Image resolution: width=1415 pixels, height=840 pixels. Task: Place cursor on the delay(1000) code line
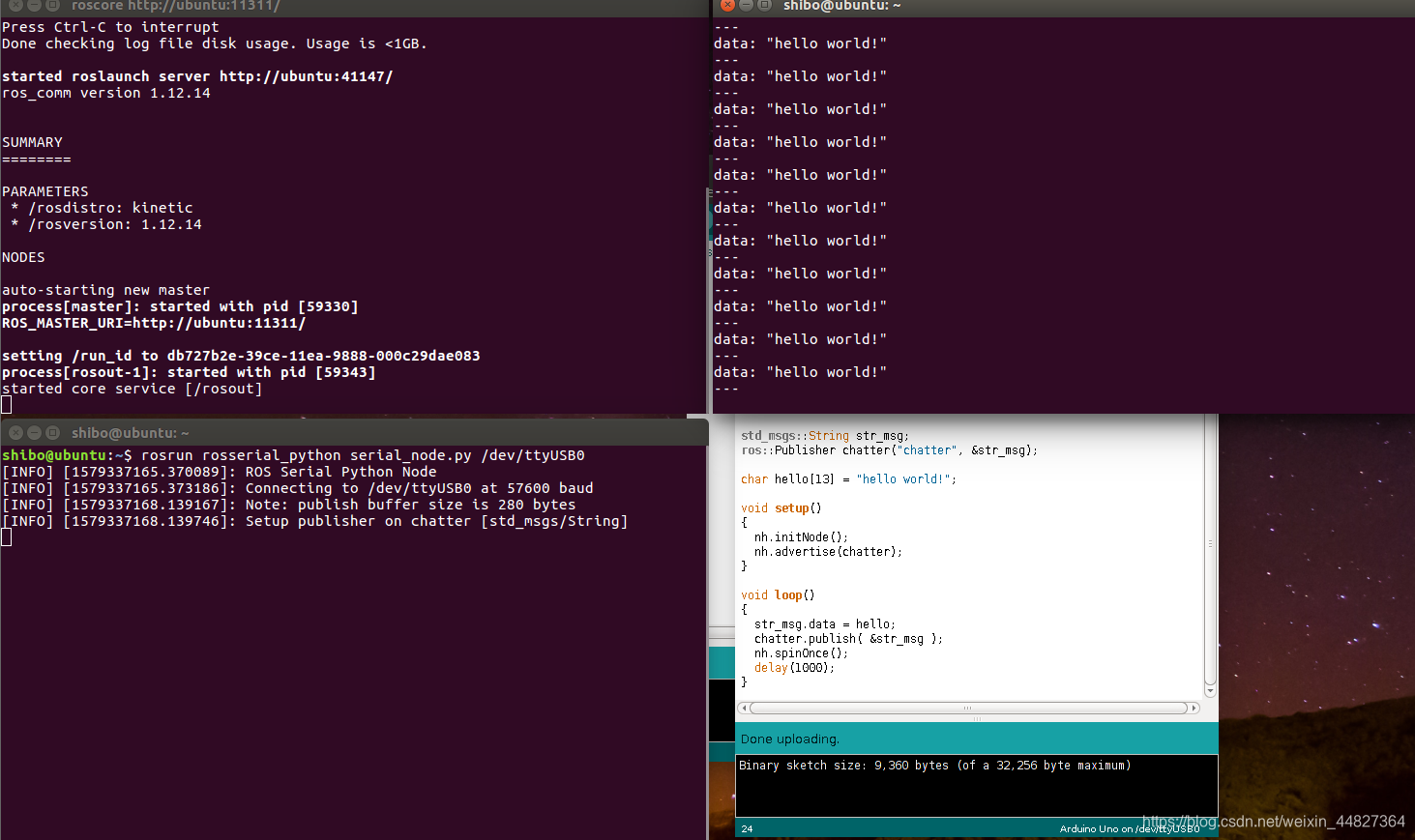coord(793,667)
